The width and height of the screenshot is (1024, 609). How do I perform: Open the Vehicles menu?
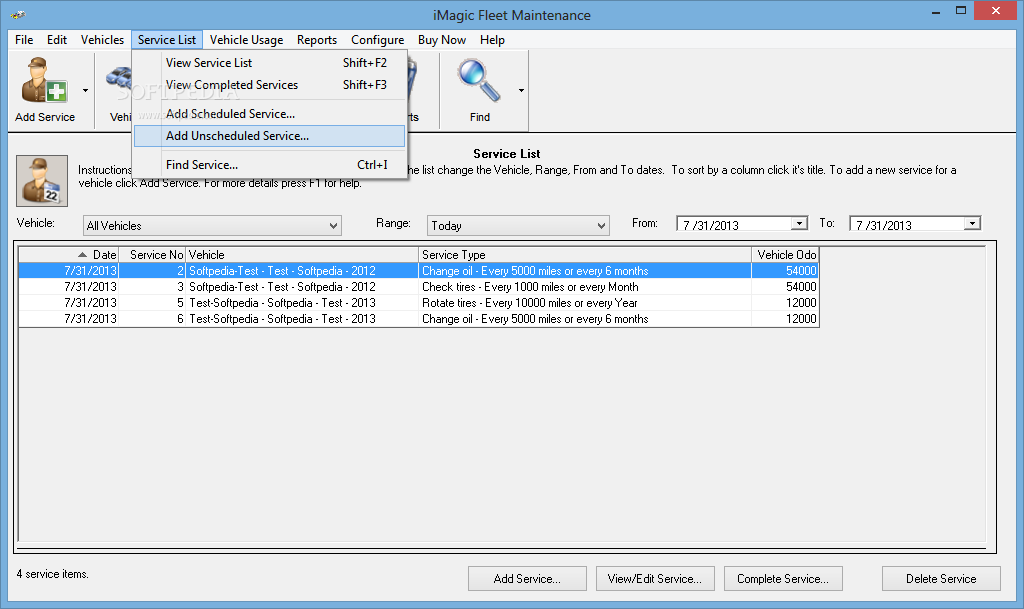click(x=102, y=40)
